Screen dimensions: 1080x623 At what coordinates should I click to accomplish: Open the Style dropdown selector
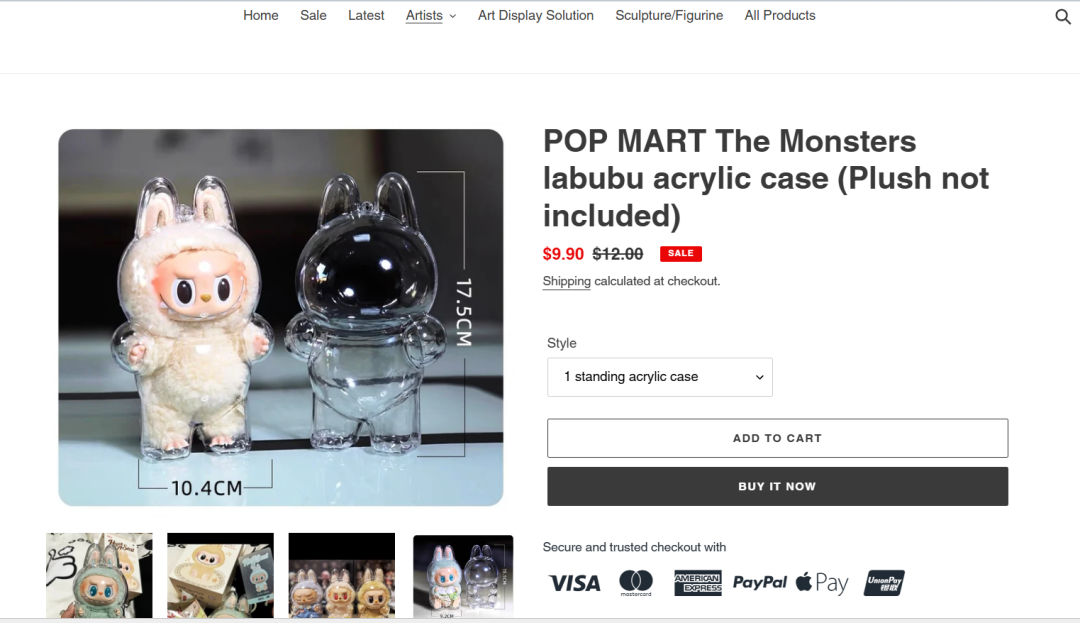[660, 377]
